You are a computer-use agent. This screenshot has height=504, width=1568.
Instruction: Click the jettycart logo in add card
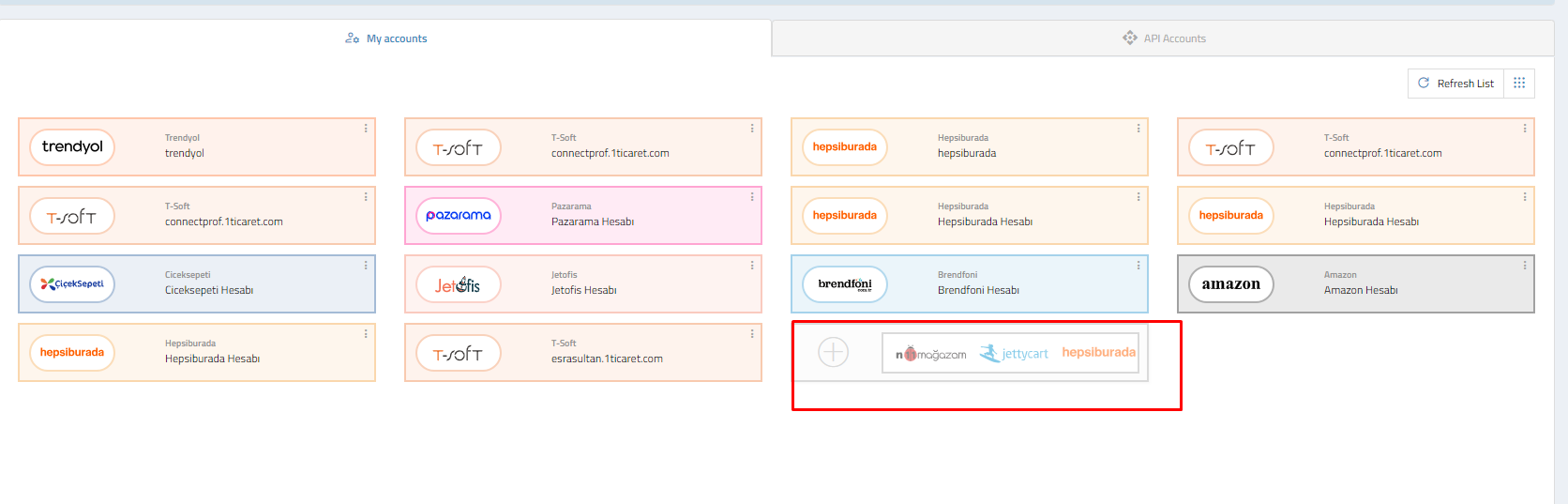click(x=1014, y=354)
